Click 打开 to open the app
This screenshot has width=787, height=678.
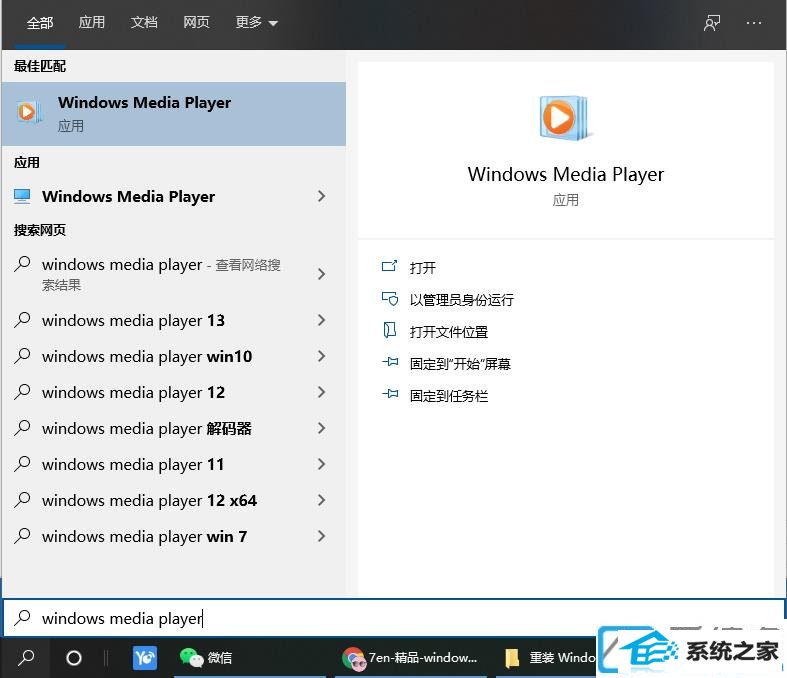[x=423, y=267]
